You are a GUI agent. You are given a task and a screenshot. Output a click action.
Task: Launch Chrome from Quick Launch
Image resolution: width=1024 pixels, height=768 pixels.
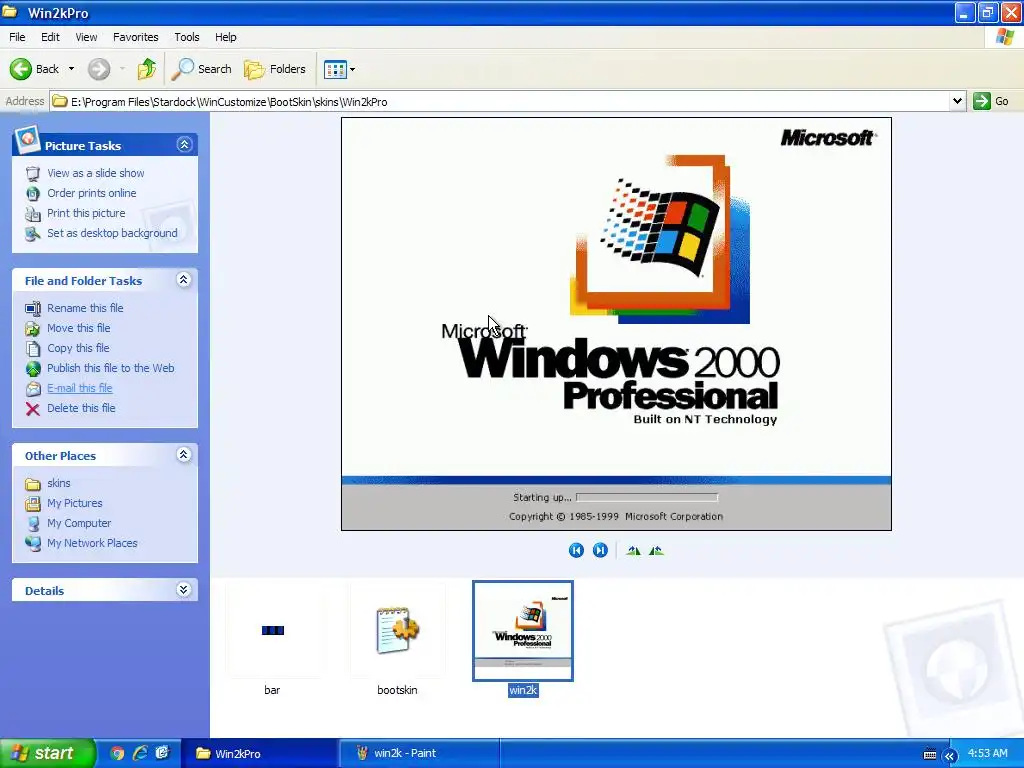[x=117, y=754]
